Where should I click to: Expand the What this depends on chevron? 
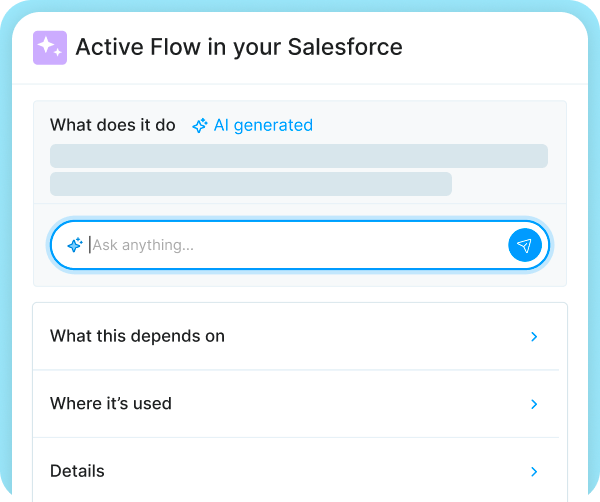click(534, 337)
